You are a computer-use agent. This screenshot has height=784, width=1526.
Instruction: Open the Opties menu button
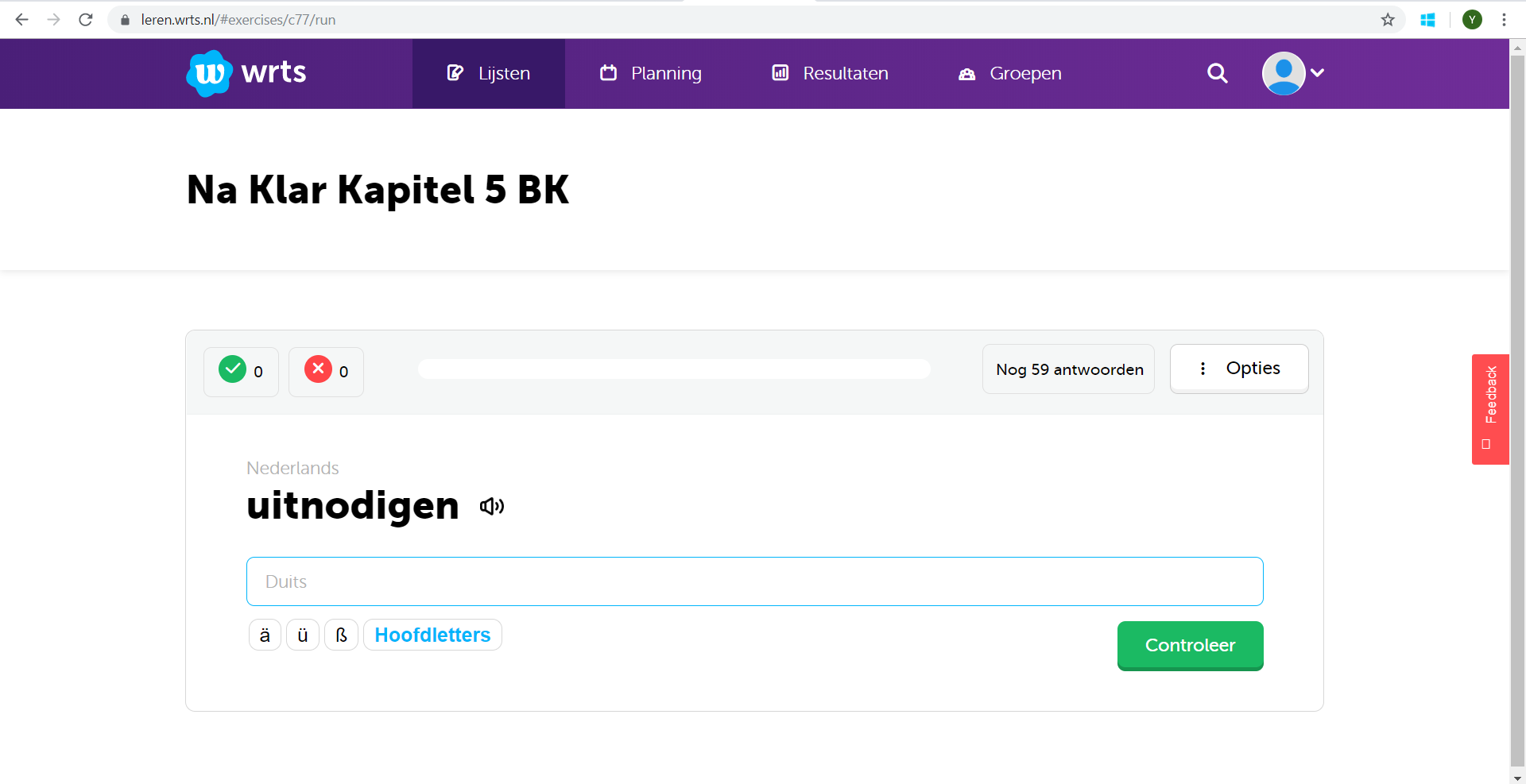[1239, 369]
